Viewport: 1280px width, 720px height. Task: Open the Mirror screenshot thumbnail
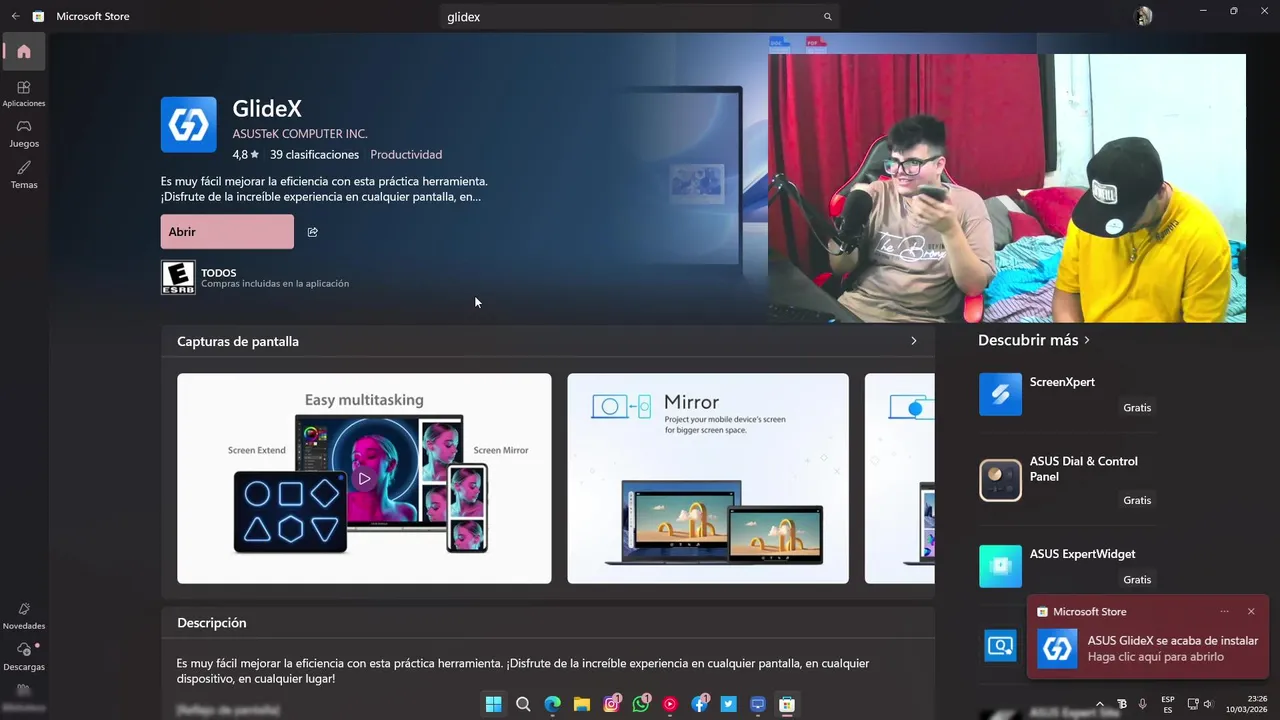[x=708, y=478]
